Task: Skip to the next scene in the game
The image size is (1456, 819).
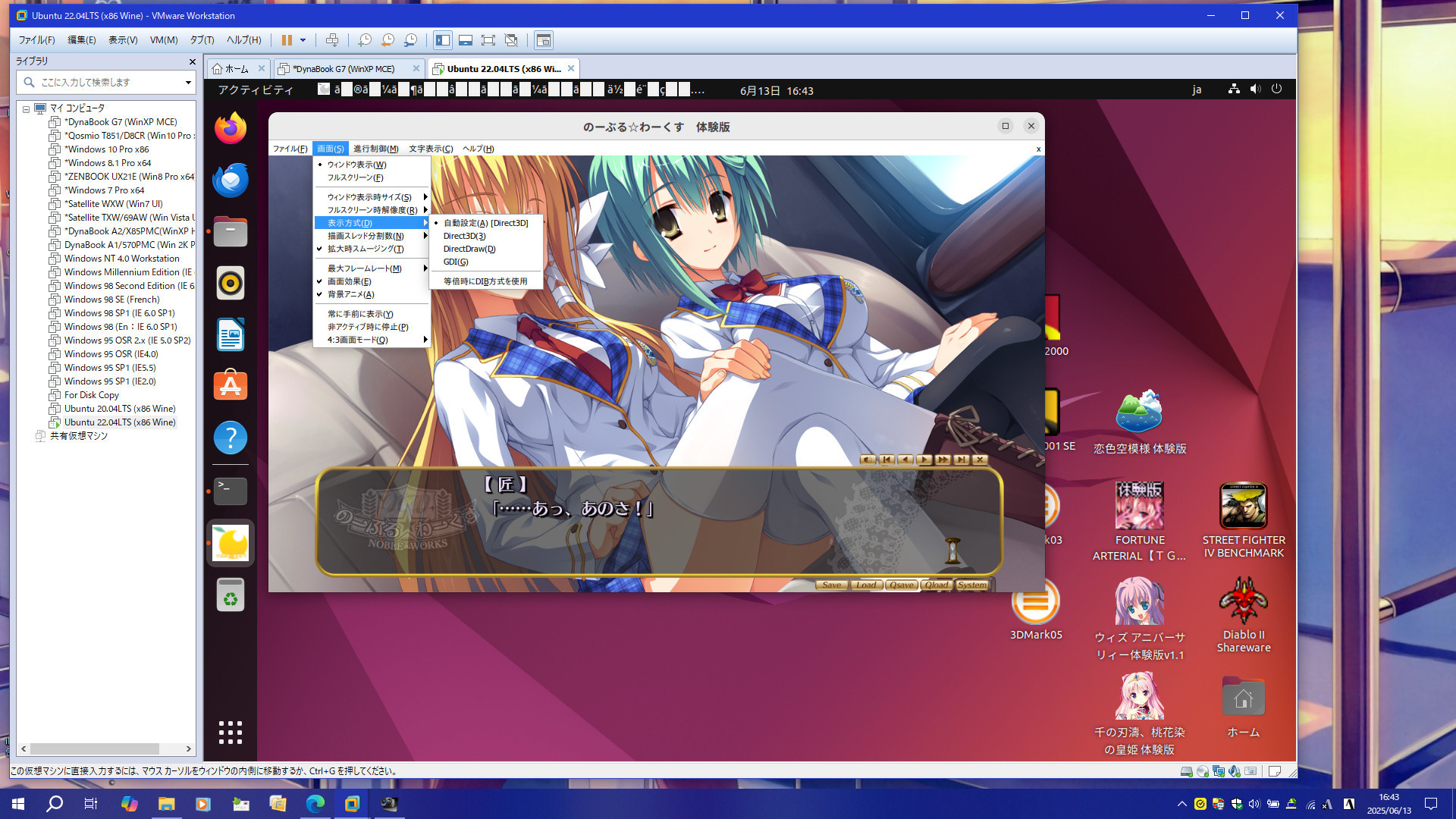Action: (962, 460)
